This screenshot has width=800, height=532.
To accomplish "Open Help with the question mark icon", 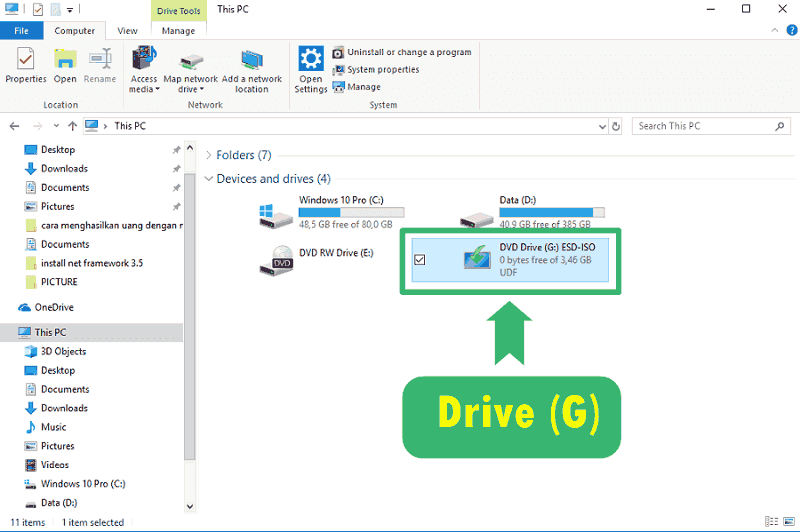I will tap(791, 31).
